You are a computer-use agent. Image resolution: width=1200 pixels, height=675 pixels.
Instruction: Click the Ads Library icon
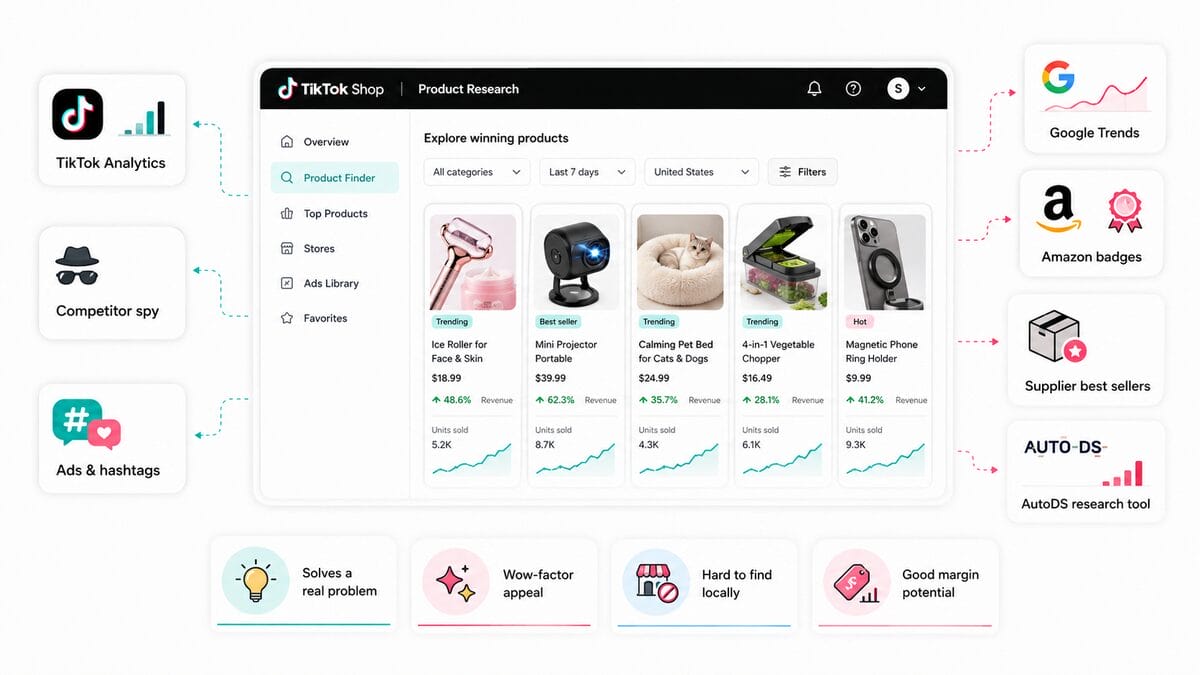coord(288,283)
